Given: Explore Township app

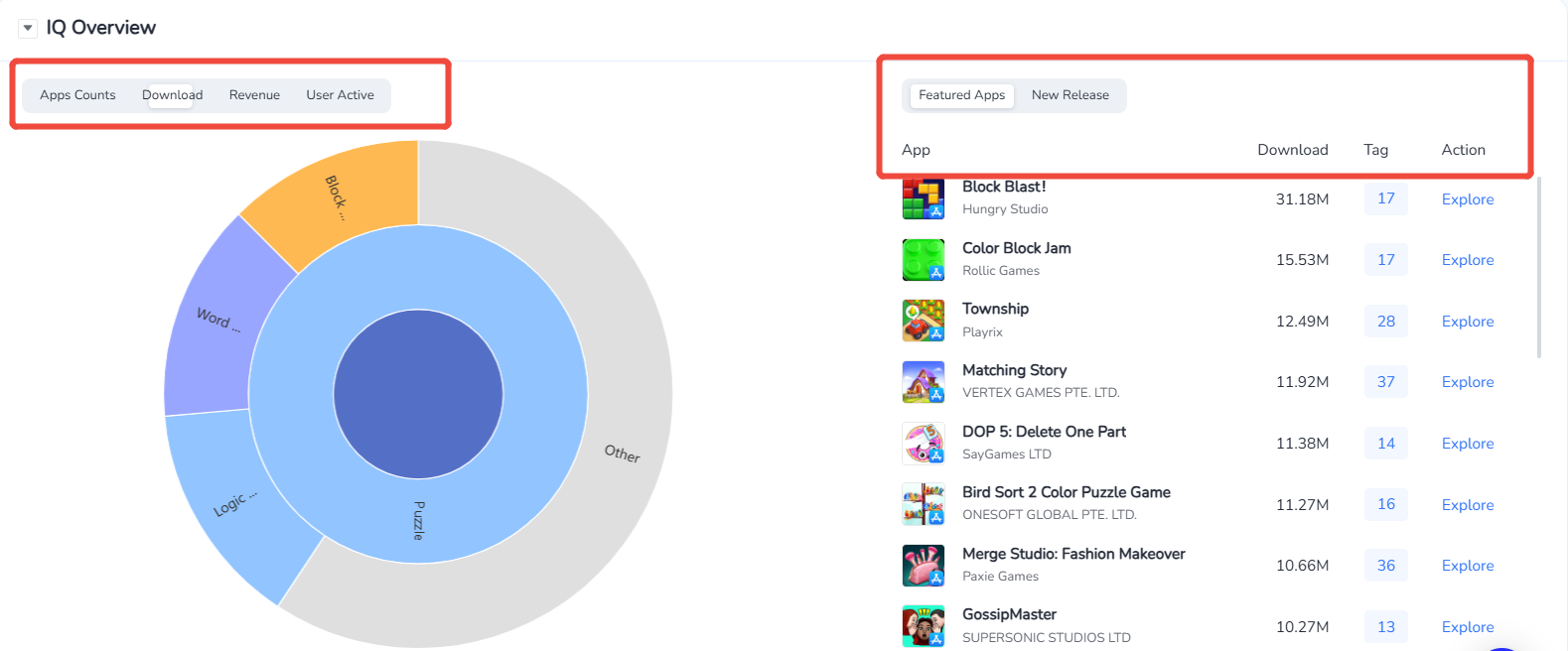Looking at the screenshot, I should pos(1468,322).
